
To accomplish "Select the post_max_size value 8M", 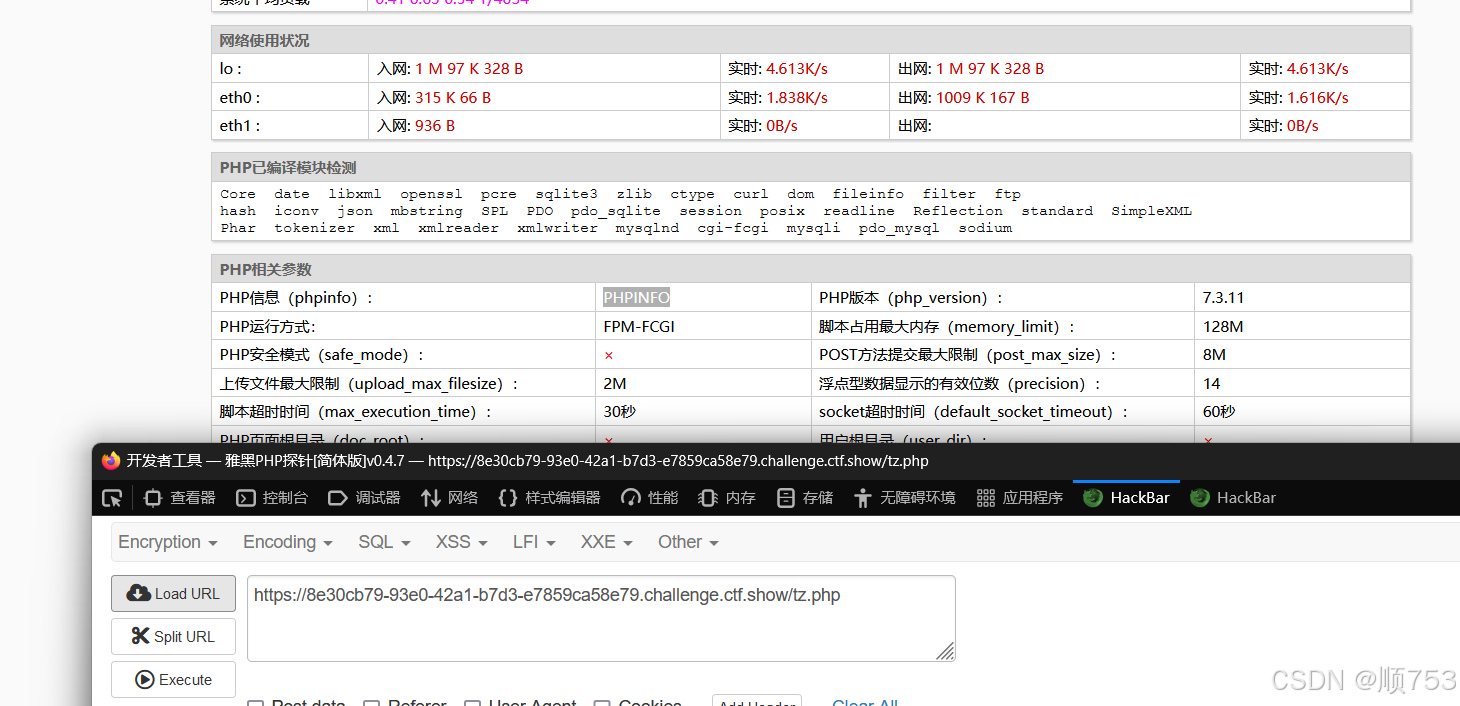I will tap(1214, 355).
